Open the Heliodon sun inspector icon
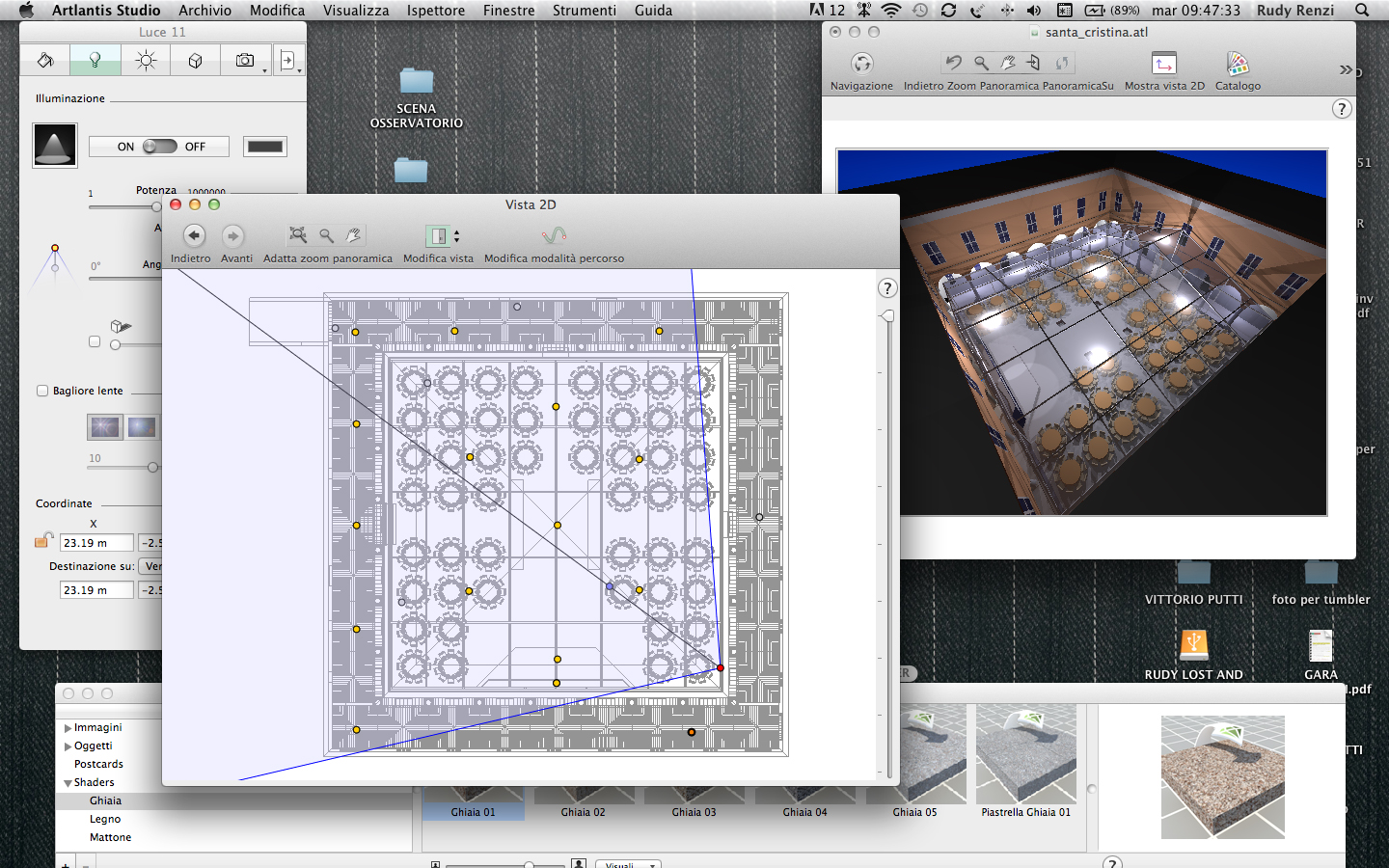This screenshot has height=868, width=1389. (146, 60)
